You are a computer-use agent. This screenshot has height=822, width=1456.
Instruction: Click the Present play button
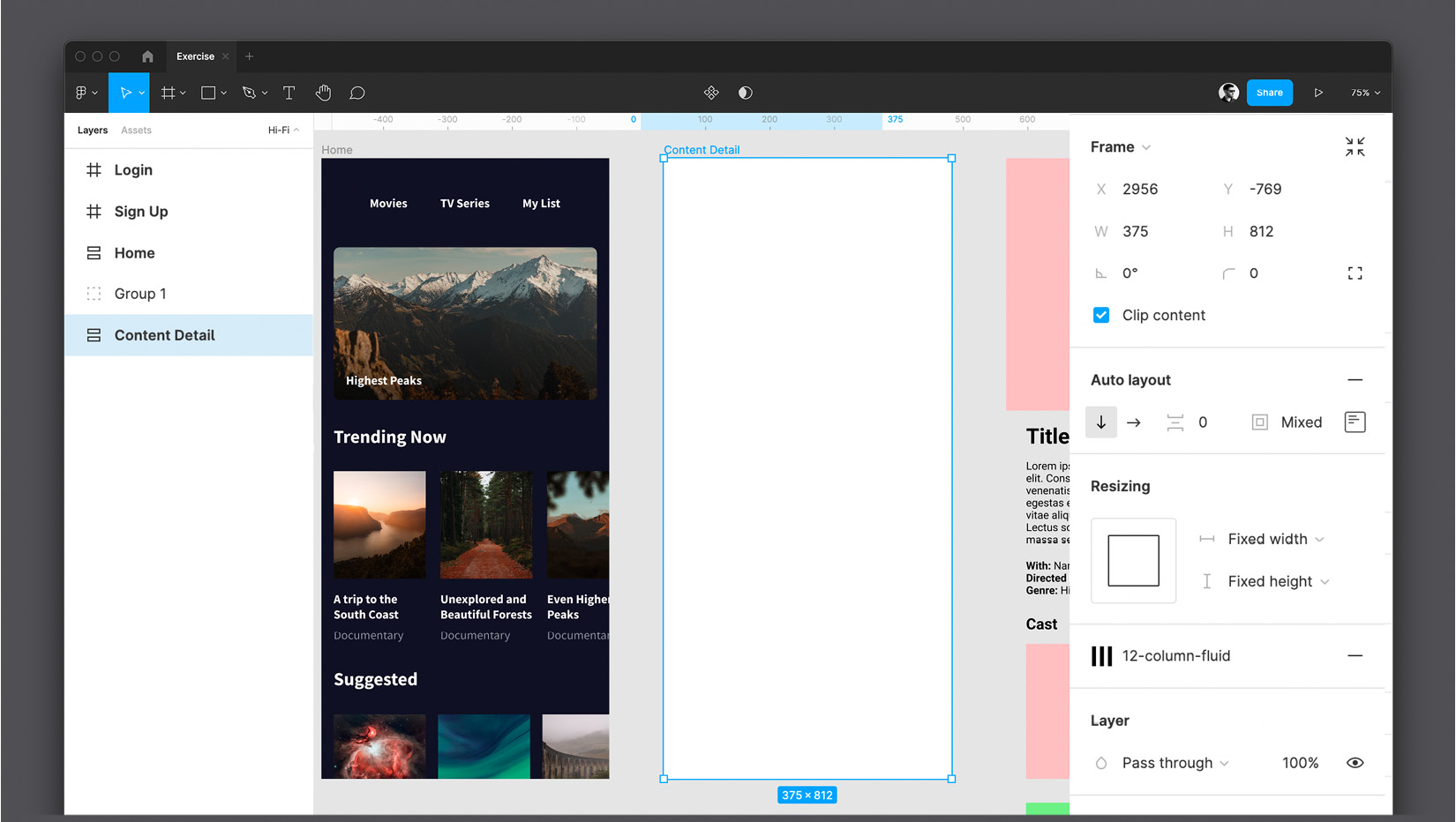click(x=1318, y=92)
